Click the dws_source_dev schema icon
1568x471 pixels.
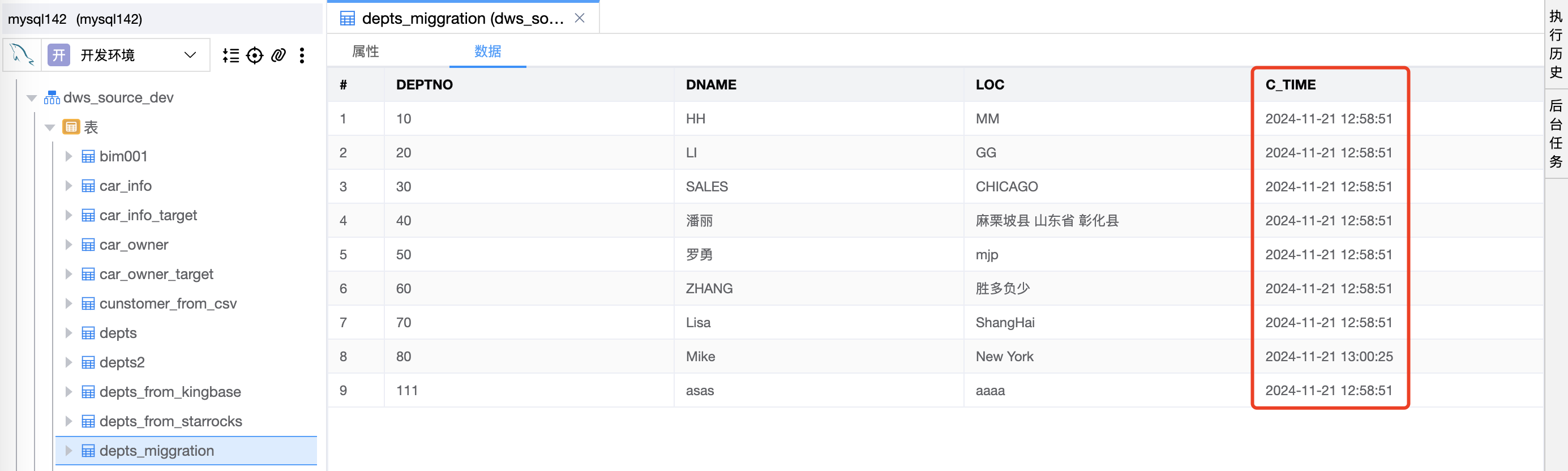[52, 97]
